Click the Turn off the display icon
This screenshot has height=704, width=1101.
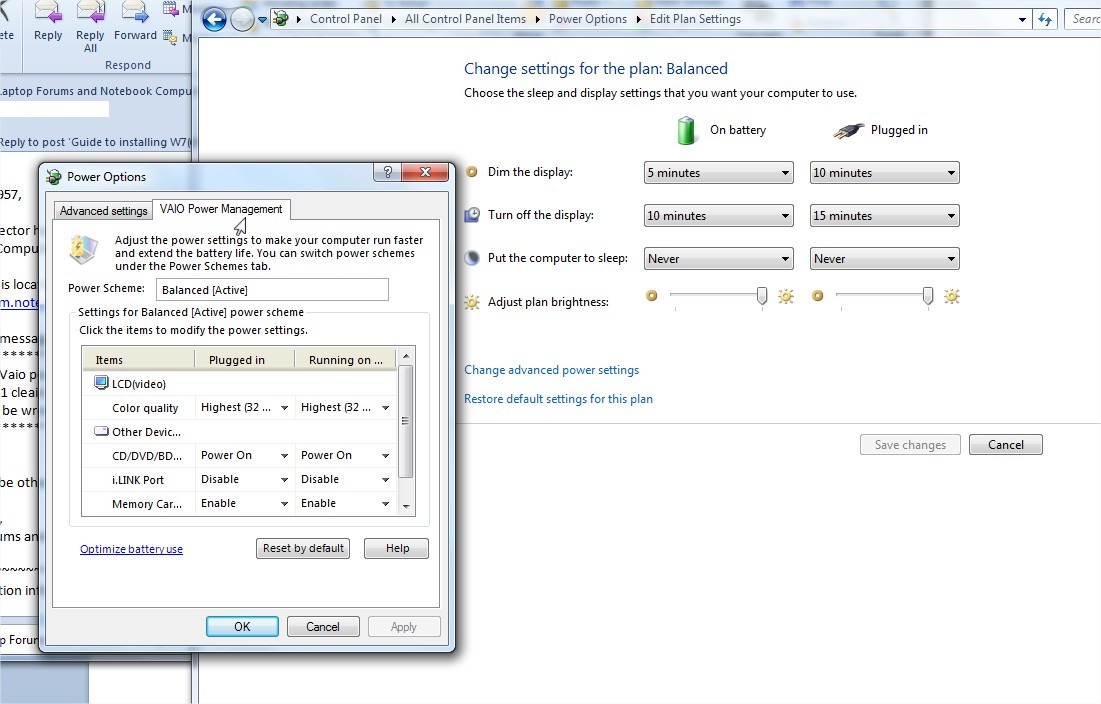(472, 215)
